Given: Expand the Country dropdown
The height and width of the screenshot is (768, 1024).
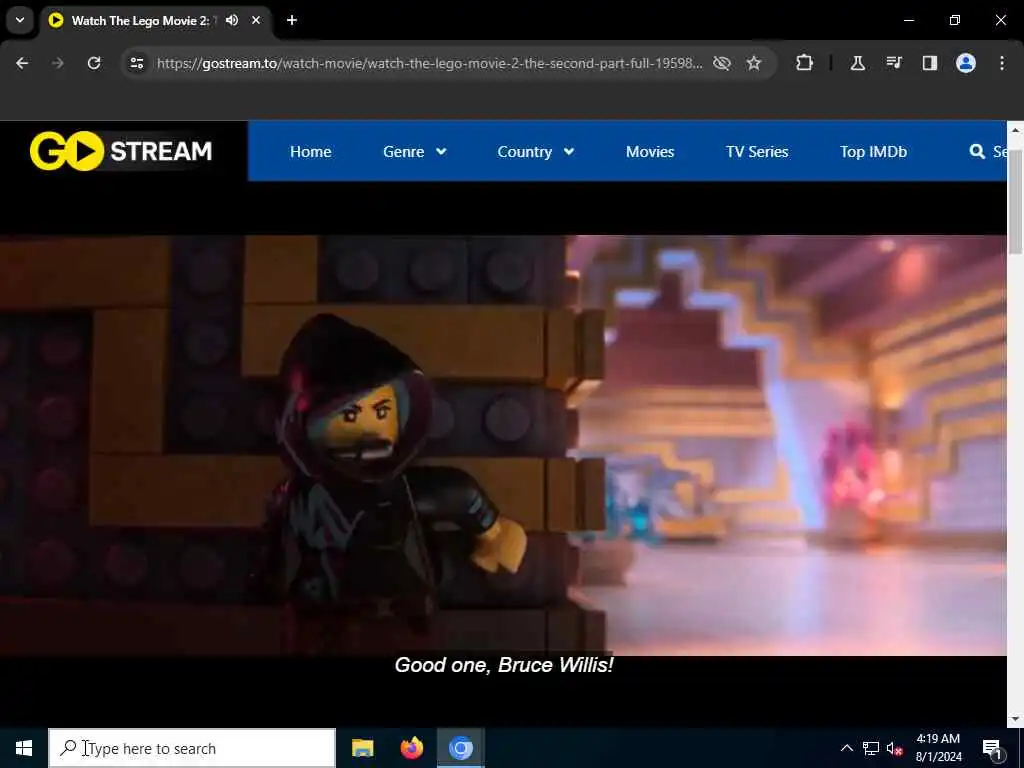Looking at the screenshot, I should pyautogui.click(x=536, y=152).
